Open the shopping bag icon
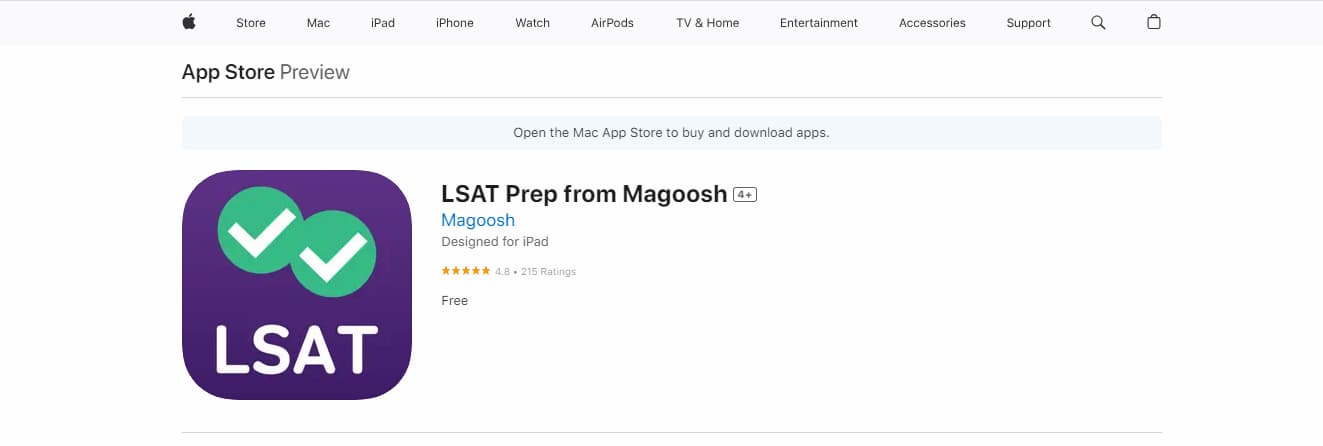 (1154, 22)
